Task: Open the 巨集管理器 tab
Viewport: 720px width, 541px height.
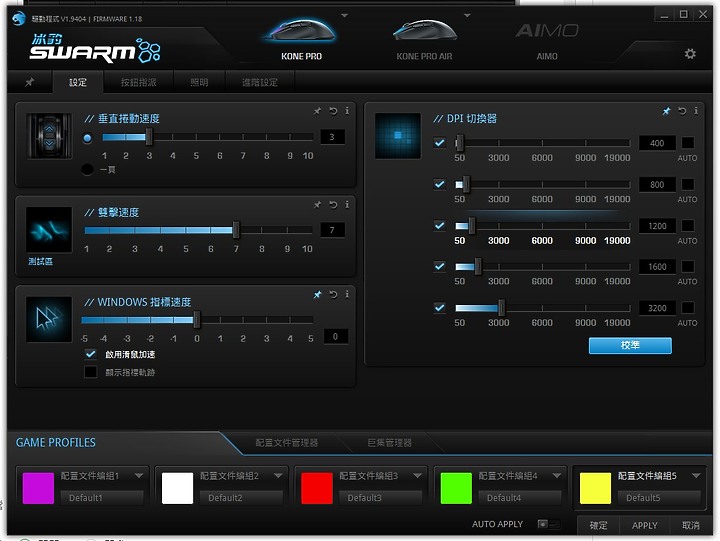Action: coord(389,443)
